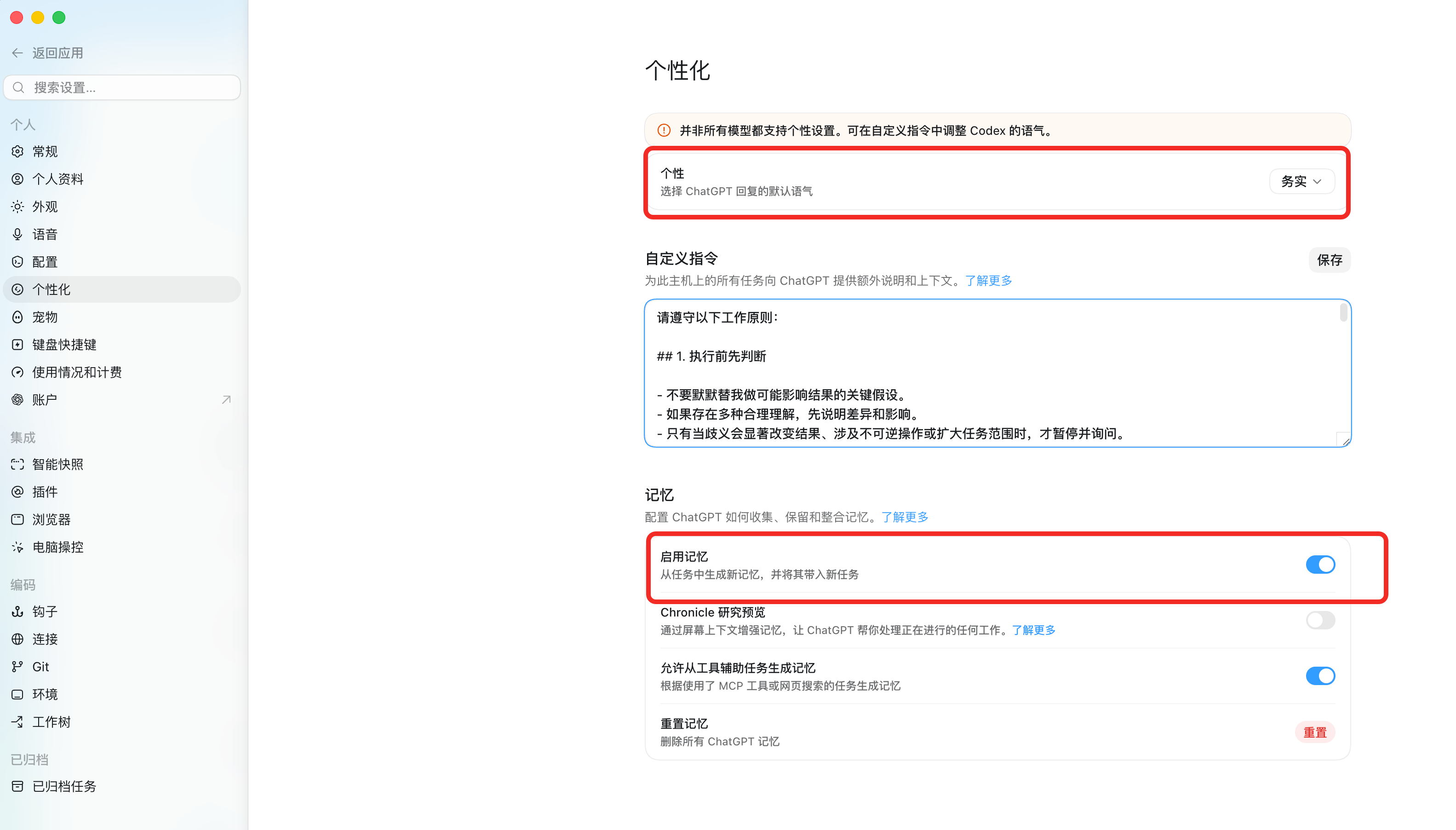Click the worktree icon beside 工作树
The width and height of the screenshot is (1456, 830).
(17, 722)
